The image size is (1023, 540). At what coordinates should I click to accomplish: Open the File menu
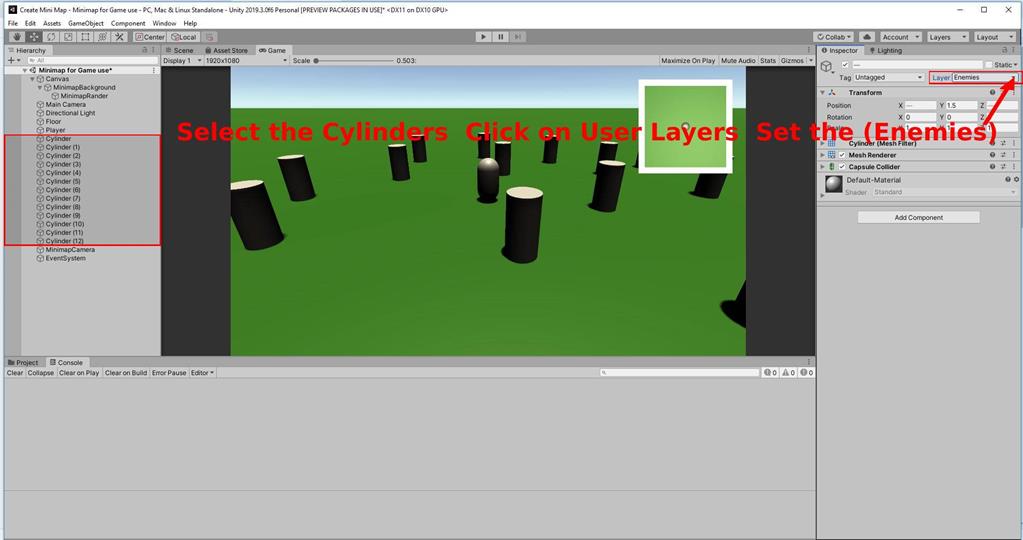[12, 23]
